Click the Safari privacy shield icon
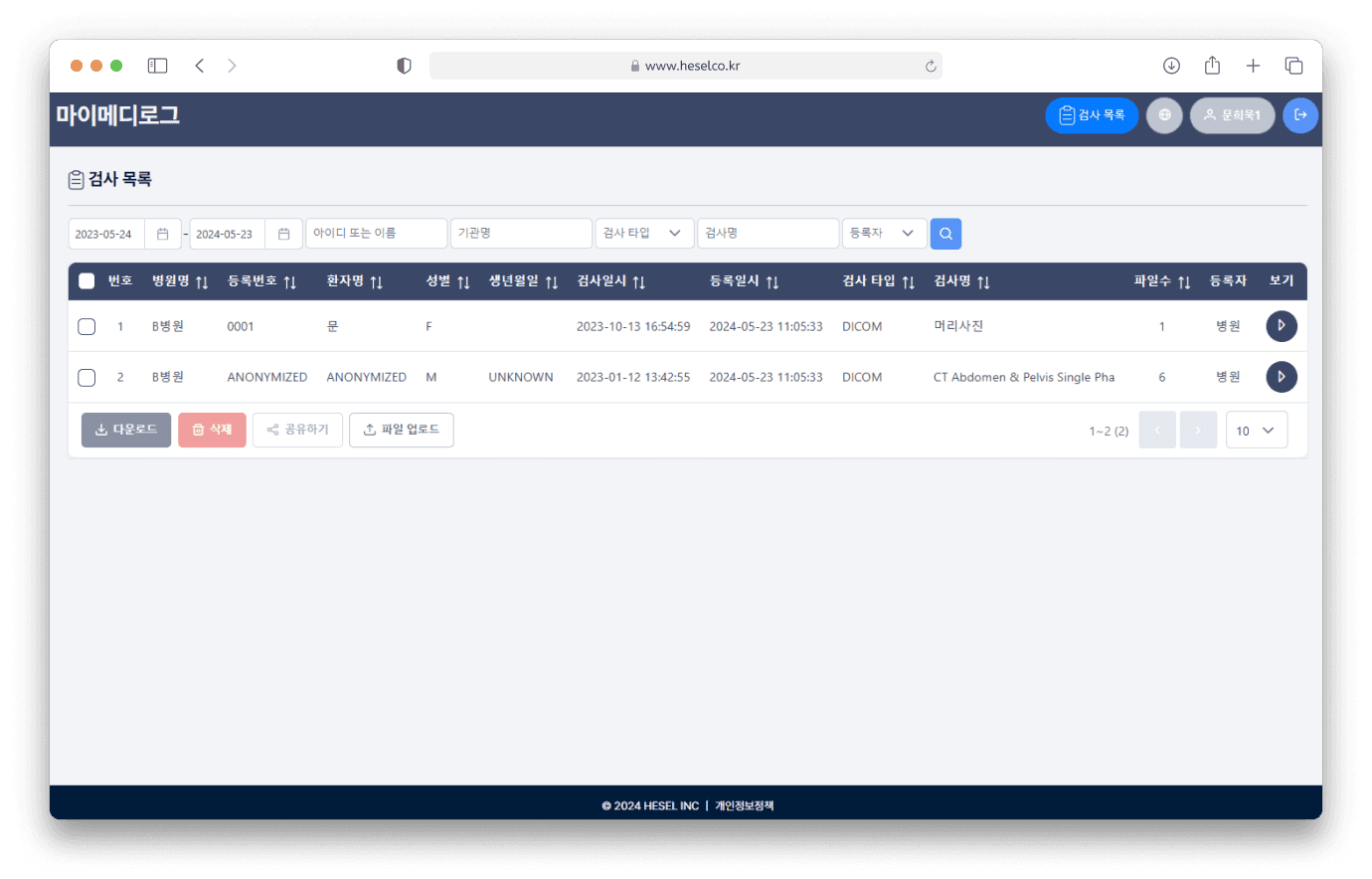Image resolution: width=1372 pixels, height=879 pixels. 404,66
